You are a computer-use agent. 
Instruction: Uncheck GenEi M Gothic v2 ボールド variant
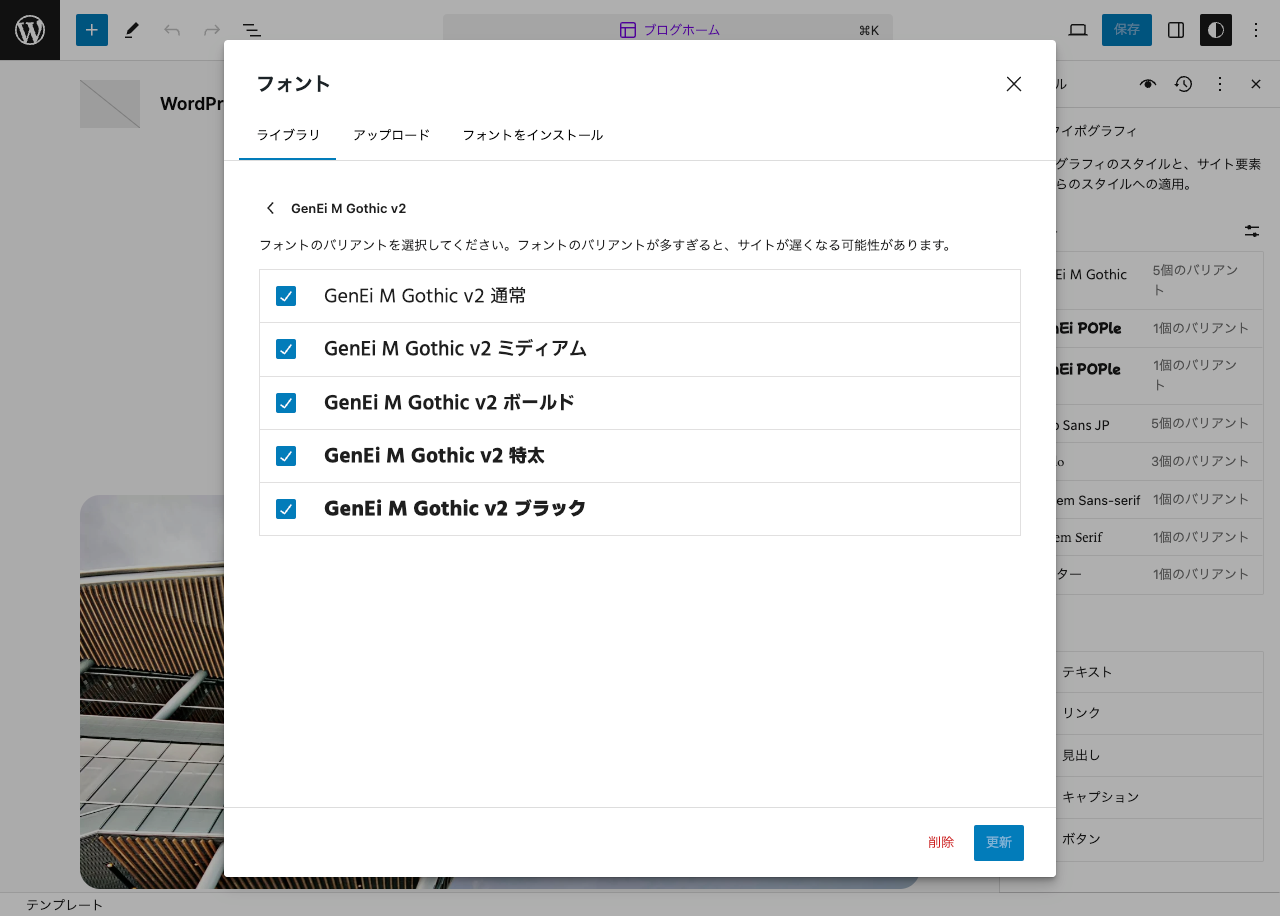click(x=286, y=403)
